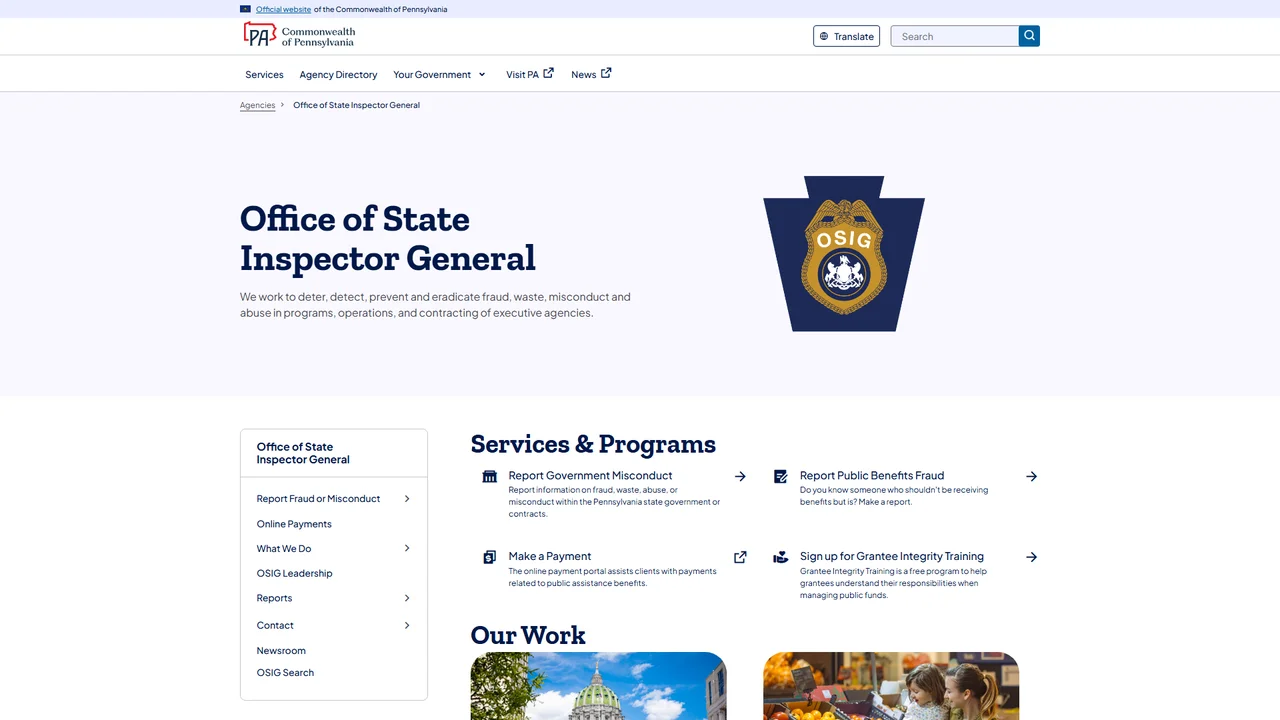The width and height of the screenshot is (1280, 720).
Task: Click the external link icon next to News
Action: [606, 73]
